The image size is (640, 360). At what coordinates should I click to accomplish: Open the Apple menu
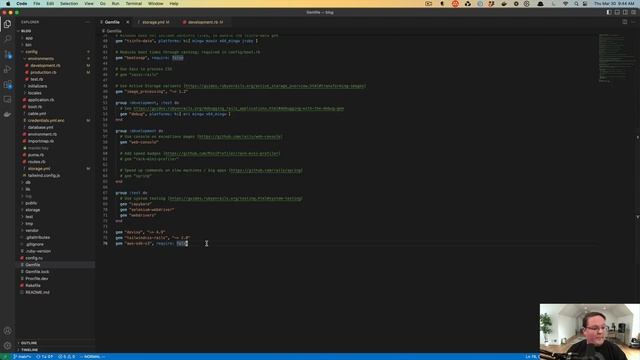point(7,4)
